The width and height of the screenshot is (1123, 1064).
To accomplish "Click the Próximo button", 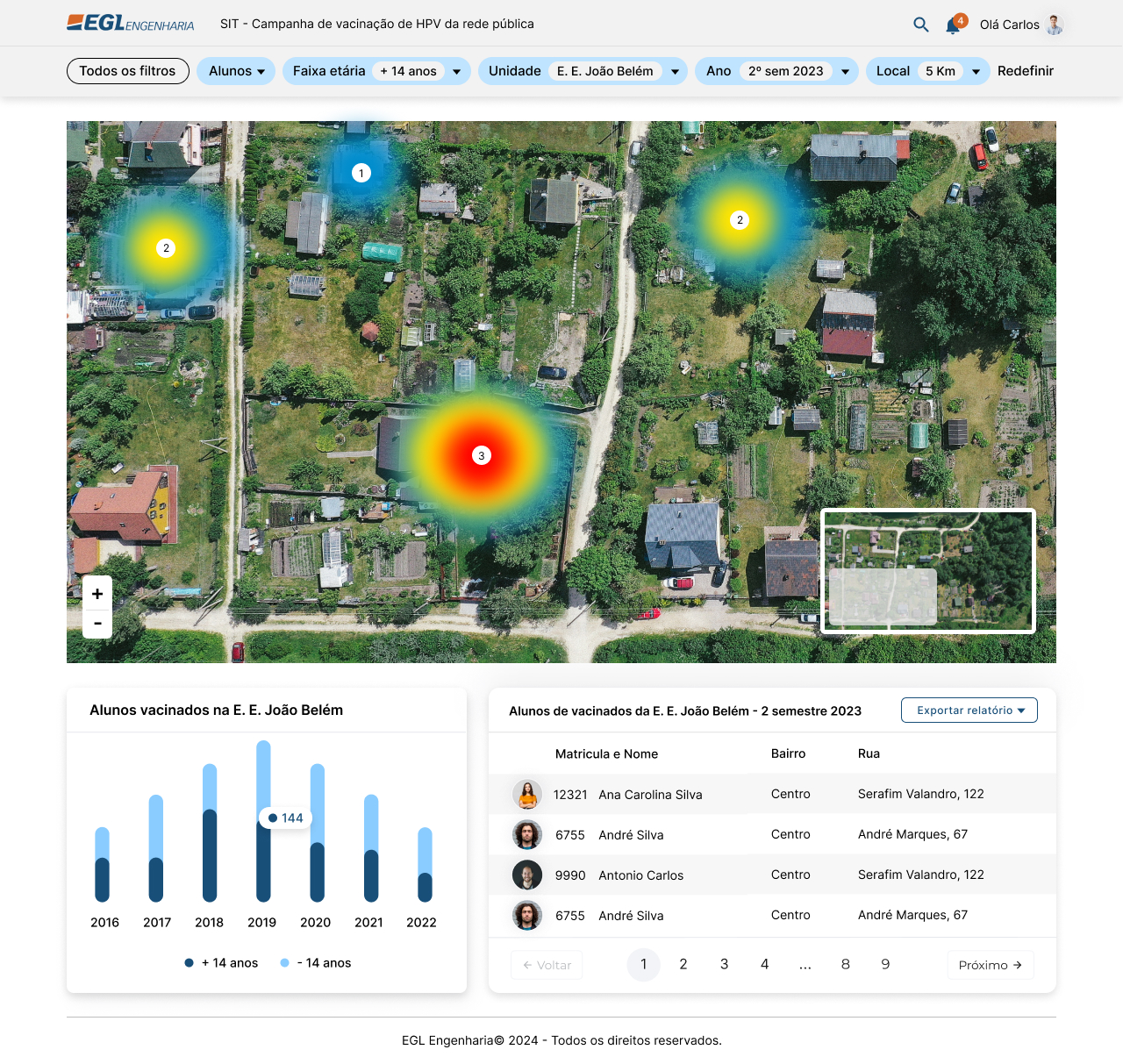I will (x=990, y=965).
